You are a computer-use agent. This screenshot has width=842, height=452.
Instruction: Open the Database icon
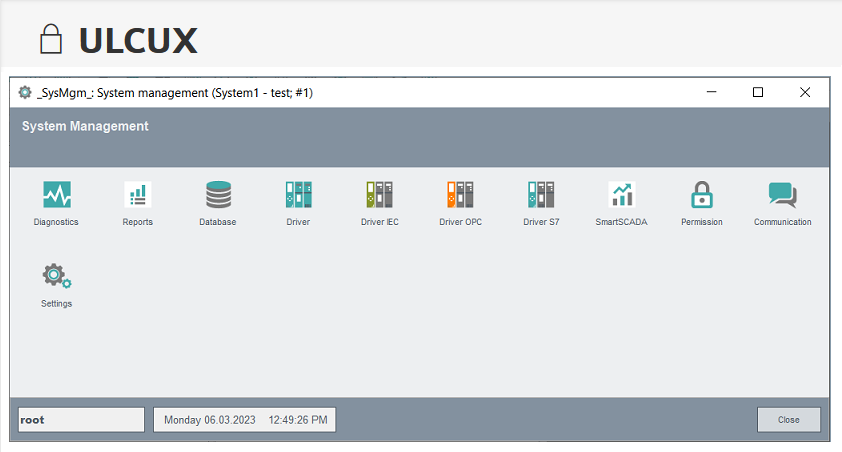click(x=218, y=194)
